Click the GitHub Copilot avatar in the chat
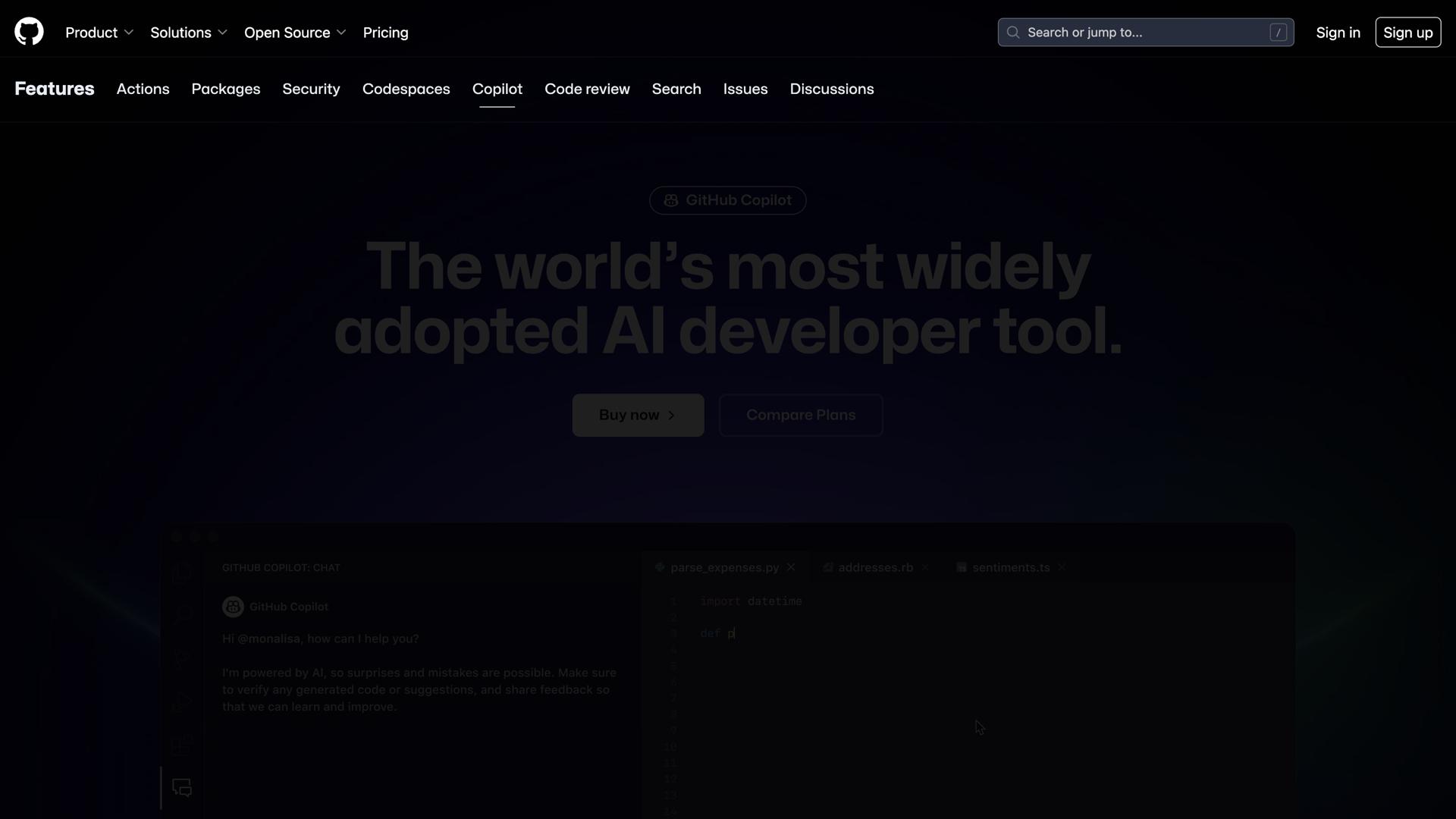Image resolution: width=1456 pixels, height=819 pixels. (233, 607)
